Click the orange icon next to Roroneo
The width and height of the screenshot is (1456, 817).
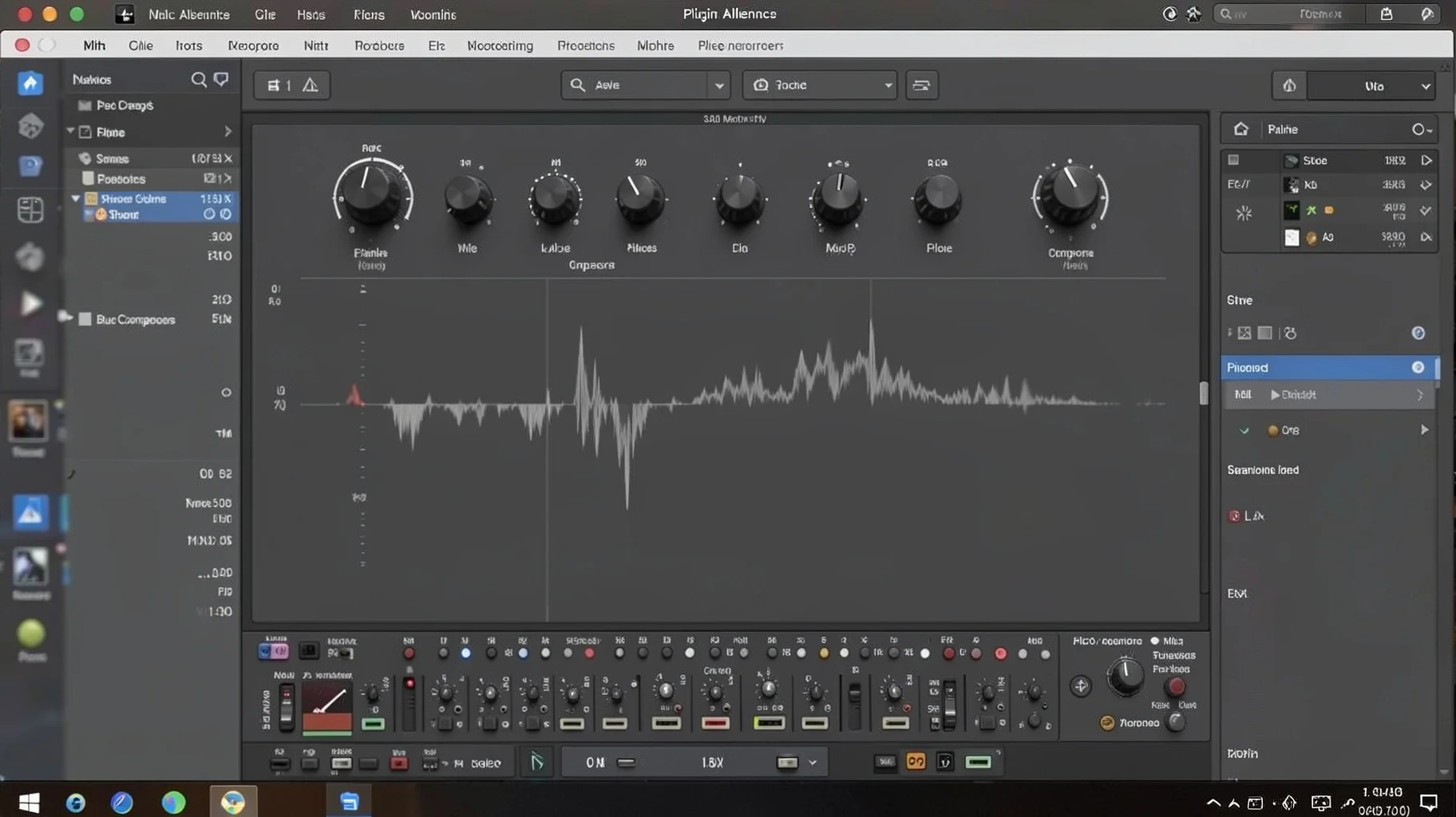click(x=1107, y=723)
